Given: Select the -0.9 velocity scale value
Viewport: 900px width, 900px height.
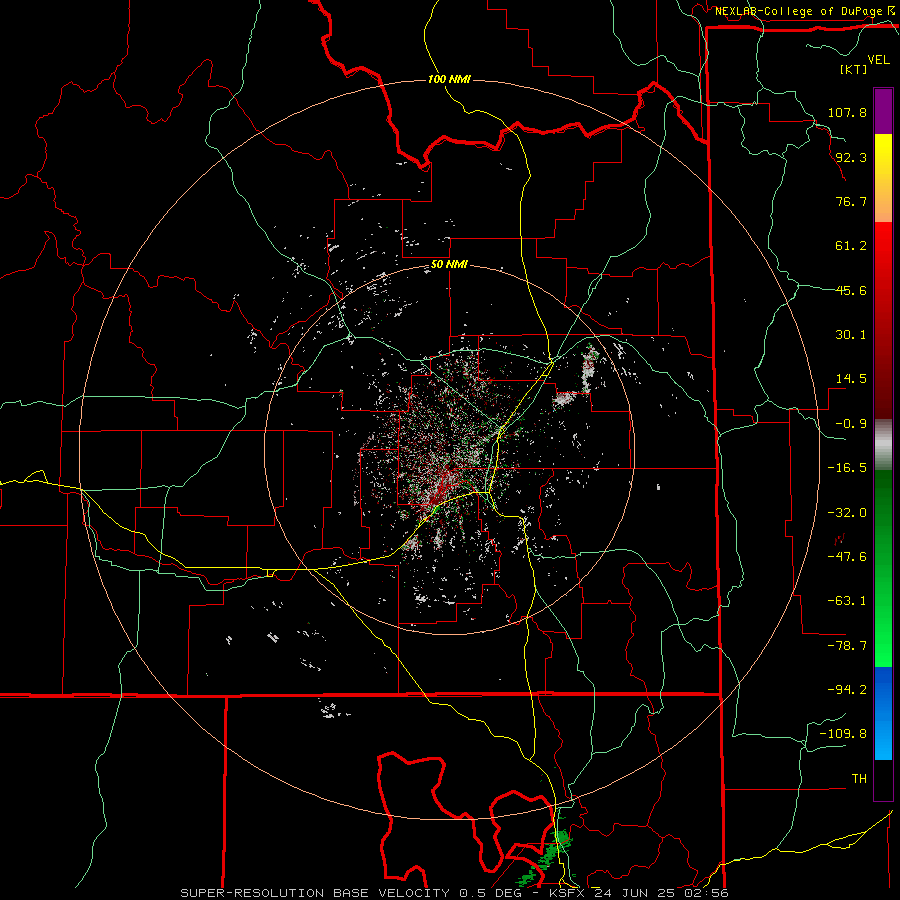Looking at the screenshot, I should pos(851,424).
